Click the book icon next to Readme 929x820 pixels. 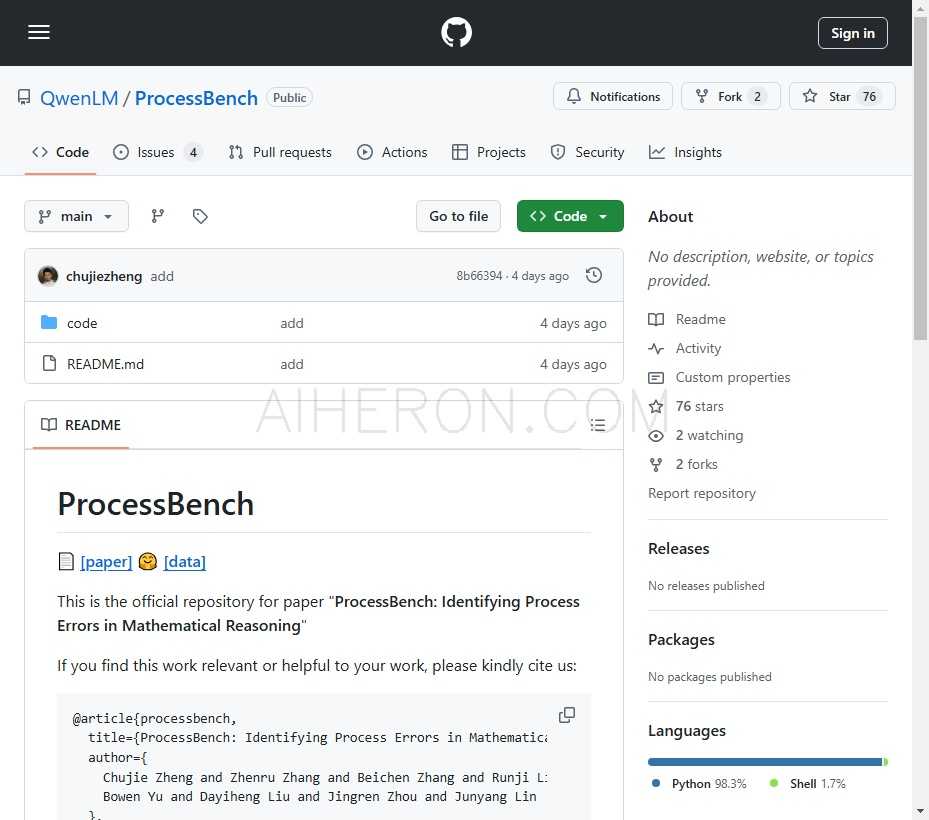click(656, 319)
